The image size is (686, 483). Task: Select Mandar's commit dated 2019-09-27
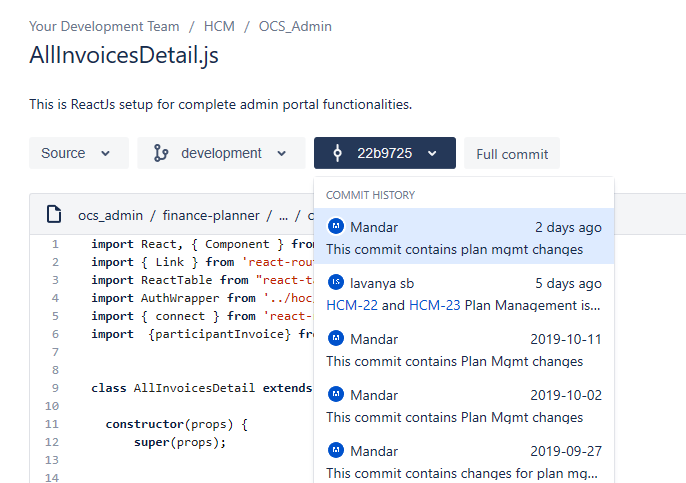(x=464, y=458)
